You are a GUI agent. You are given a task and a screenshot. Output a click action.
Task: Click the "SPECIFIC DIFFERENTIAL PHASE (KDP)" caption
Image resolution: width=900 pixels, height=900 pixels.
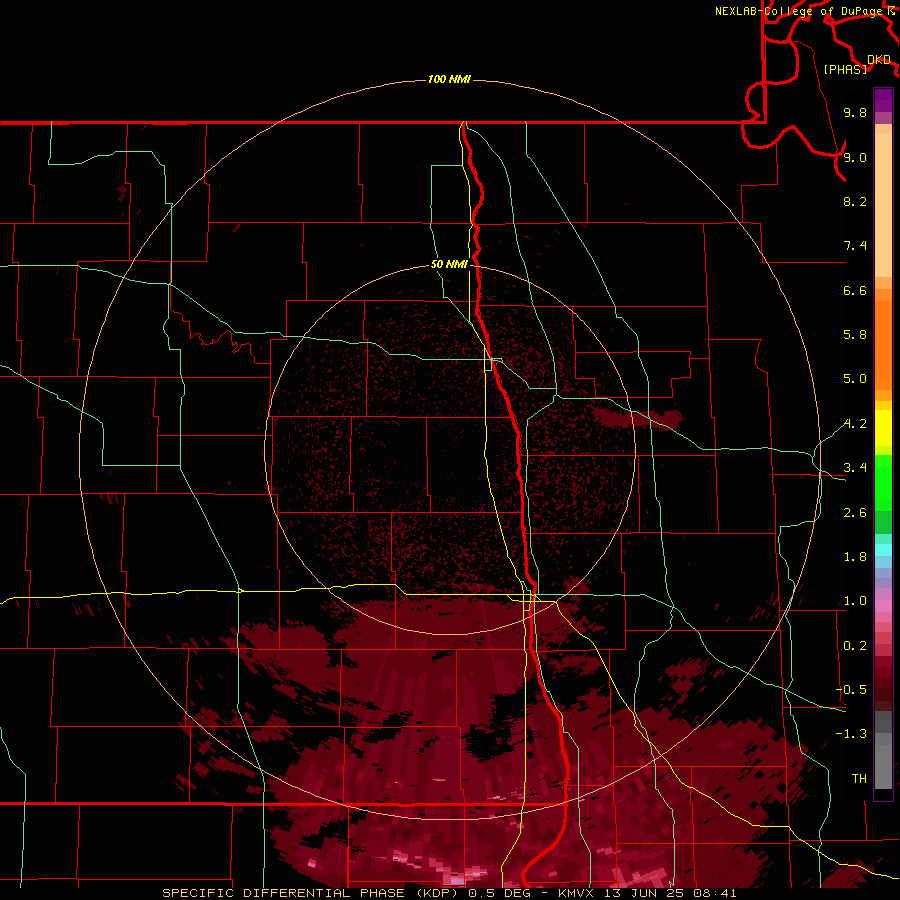coord(312,893)
